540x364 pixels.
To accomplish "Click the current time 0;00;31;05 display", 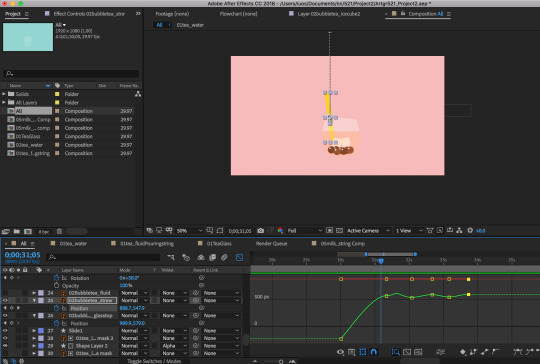I will click(x=22, y=255).
